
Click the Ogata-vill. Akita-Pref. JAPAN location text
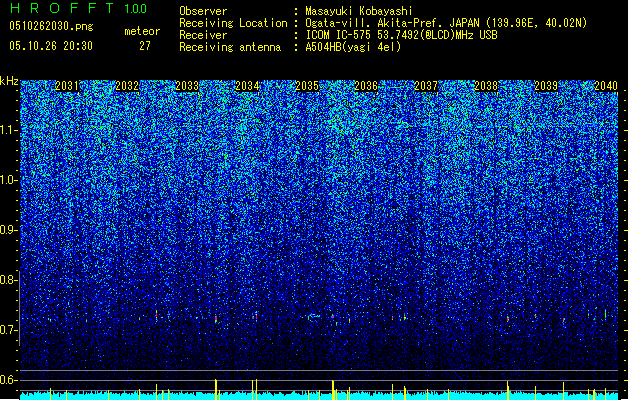point(446,23)
